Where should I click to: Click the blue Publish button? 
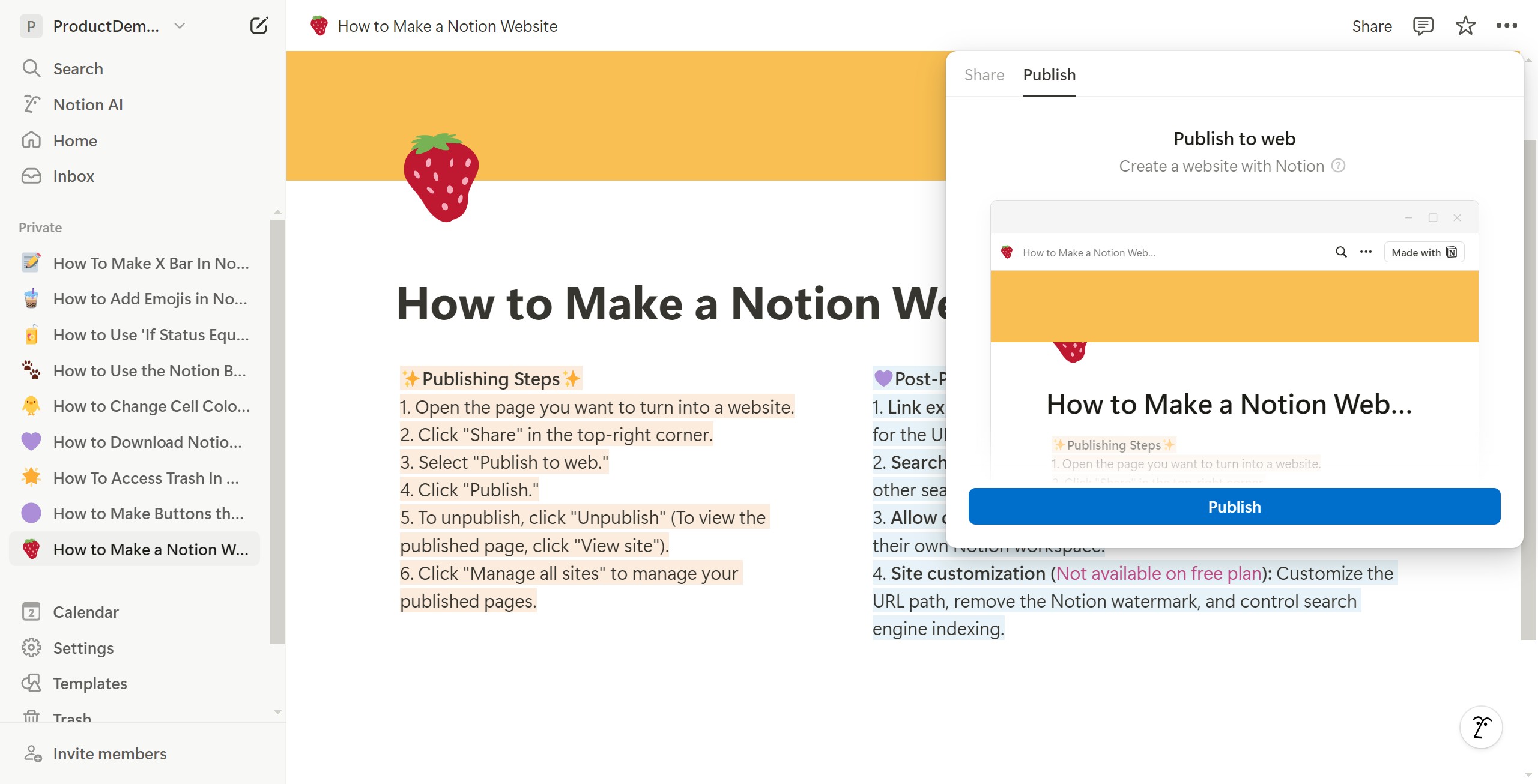click(x=1234, y=507)
